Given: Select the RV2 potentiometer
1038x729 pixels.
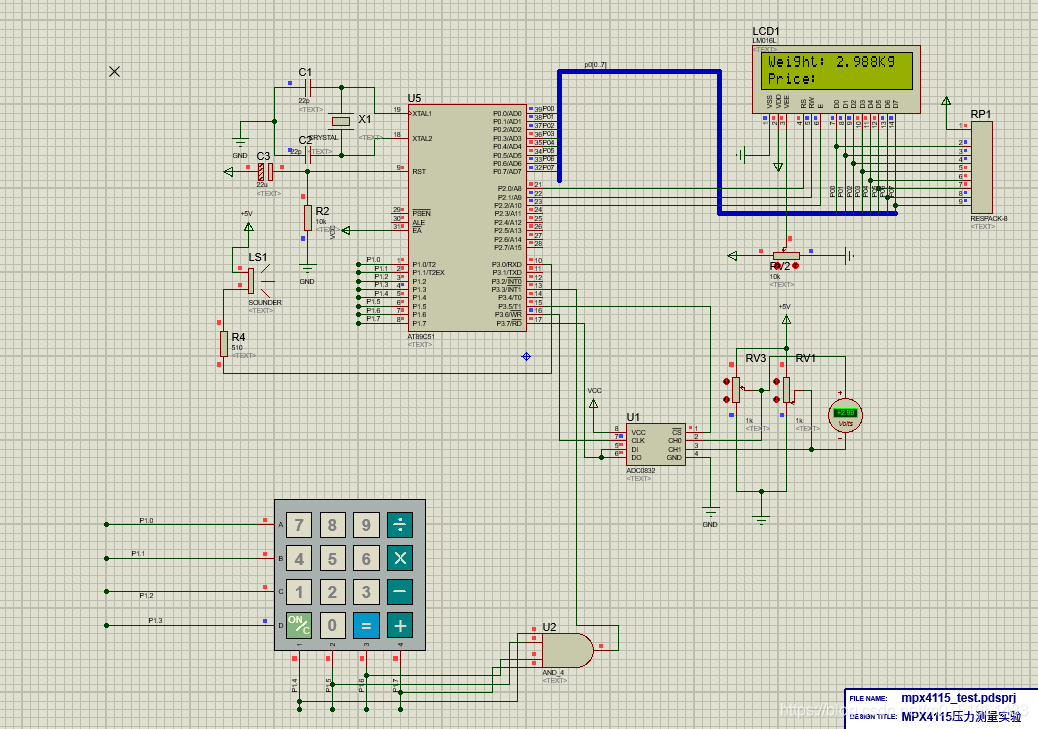Looking at the screenshot, I should pos(786,256).
